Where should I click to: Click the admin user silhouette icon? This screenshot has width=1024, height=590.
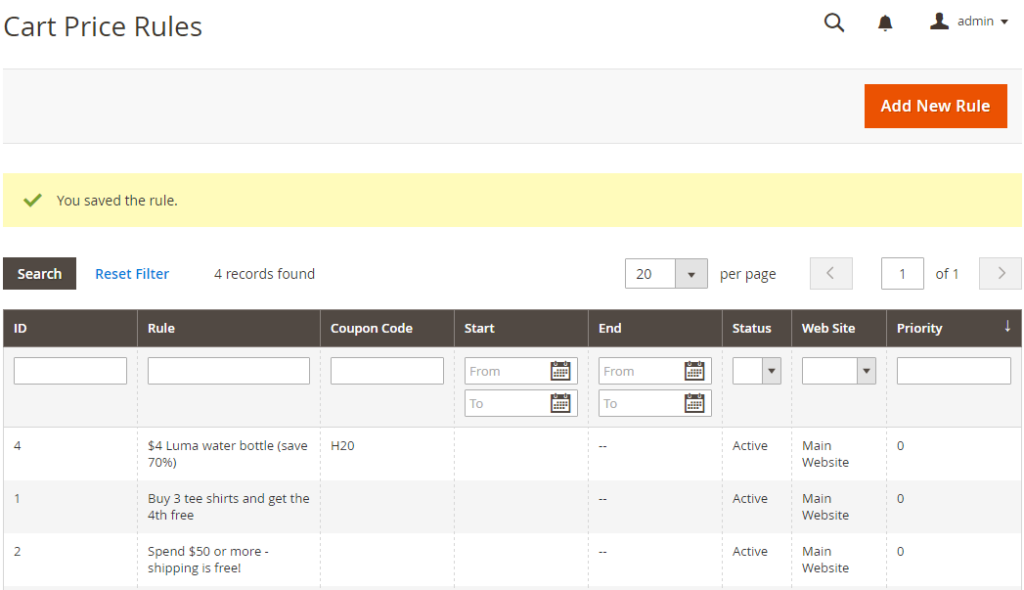pos(939,21)
